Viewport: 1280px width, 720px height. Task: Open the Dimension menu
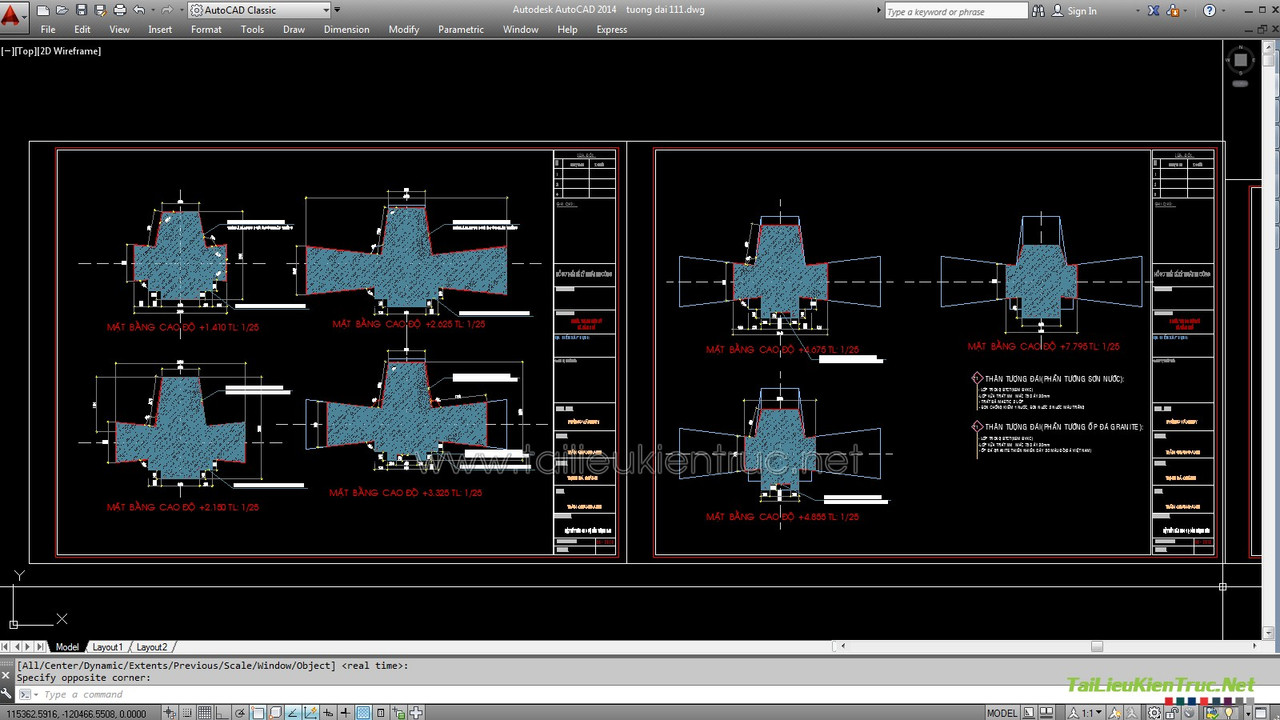[x=346, y=29]
